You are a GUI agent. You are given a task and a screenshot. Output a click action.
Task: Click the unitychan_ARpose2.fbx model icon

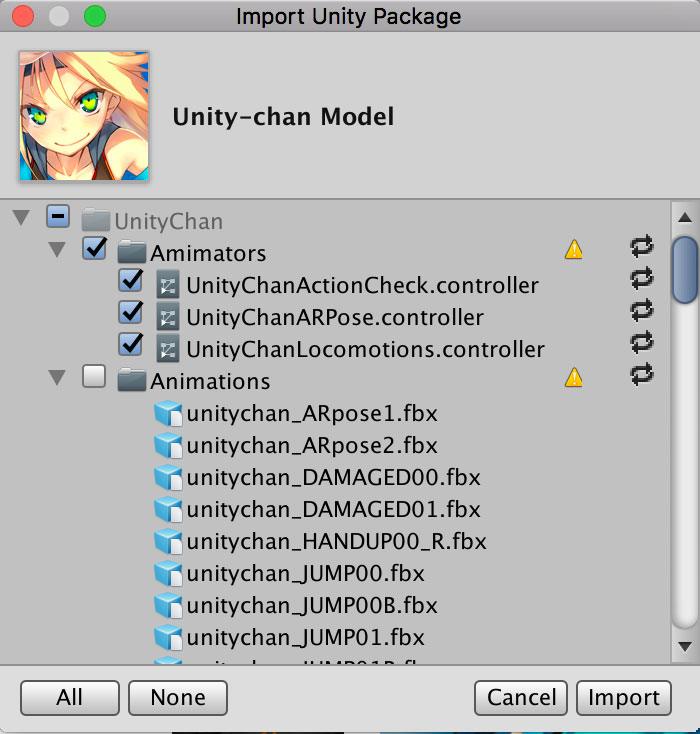pyautogui.click(x=168, y=446)
